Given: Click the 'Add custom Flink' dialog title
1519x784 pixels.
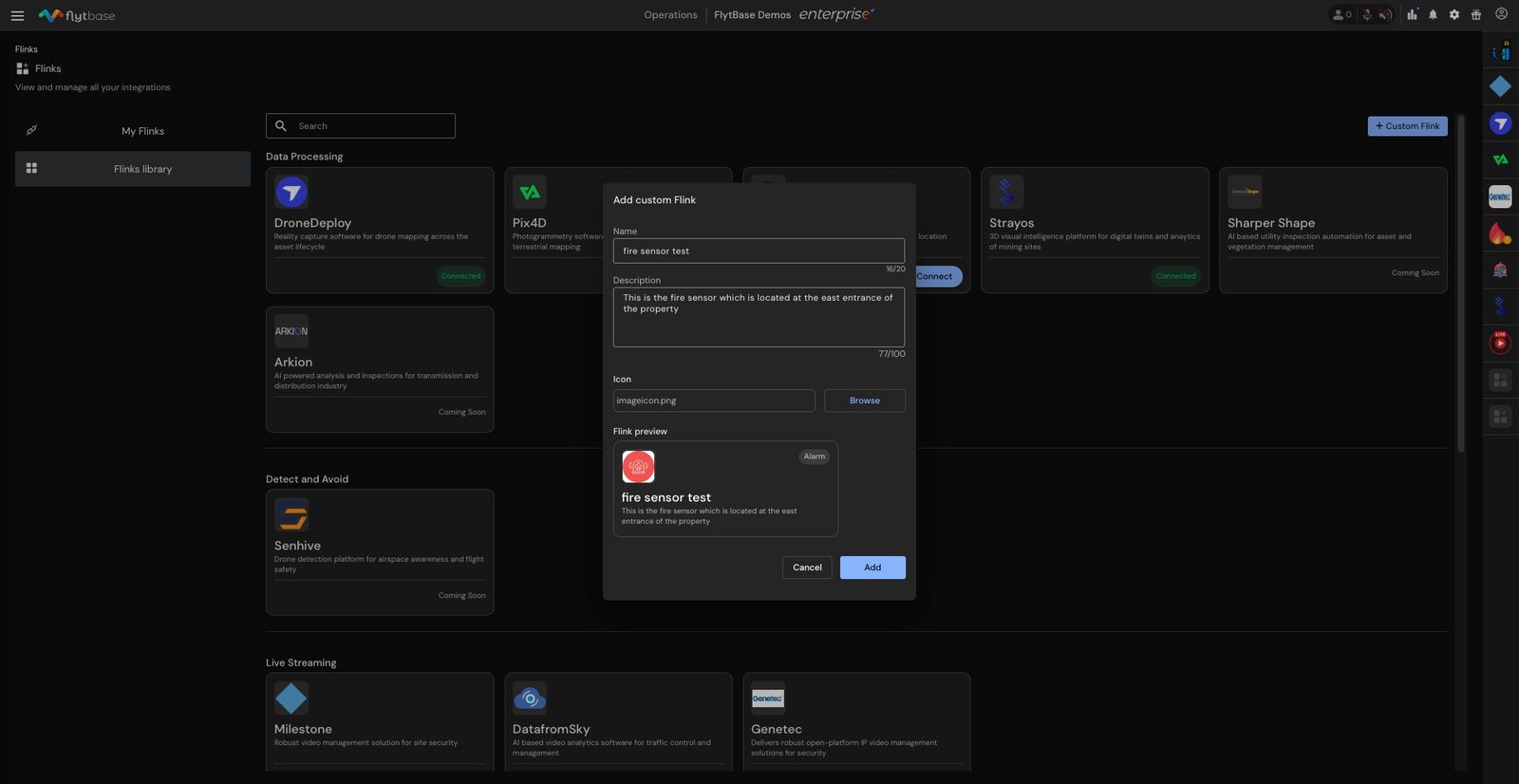Looking at the screenshot, I should click(654, 200).
